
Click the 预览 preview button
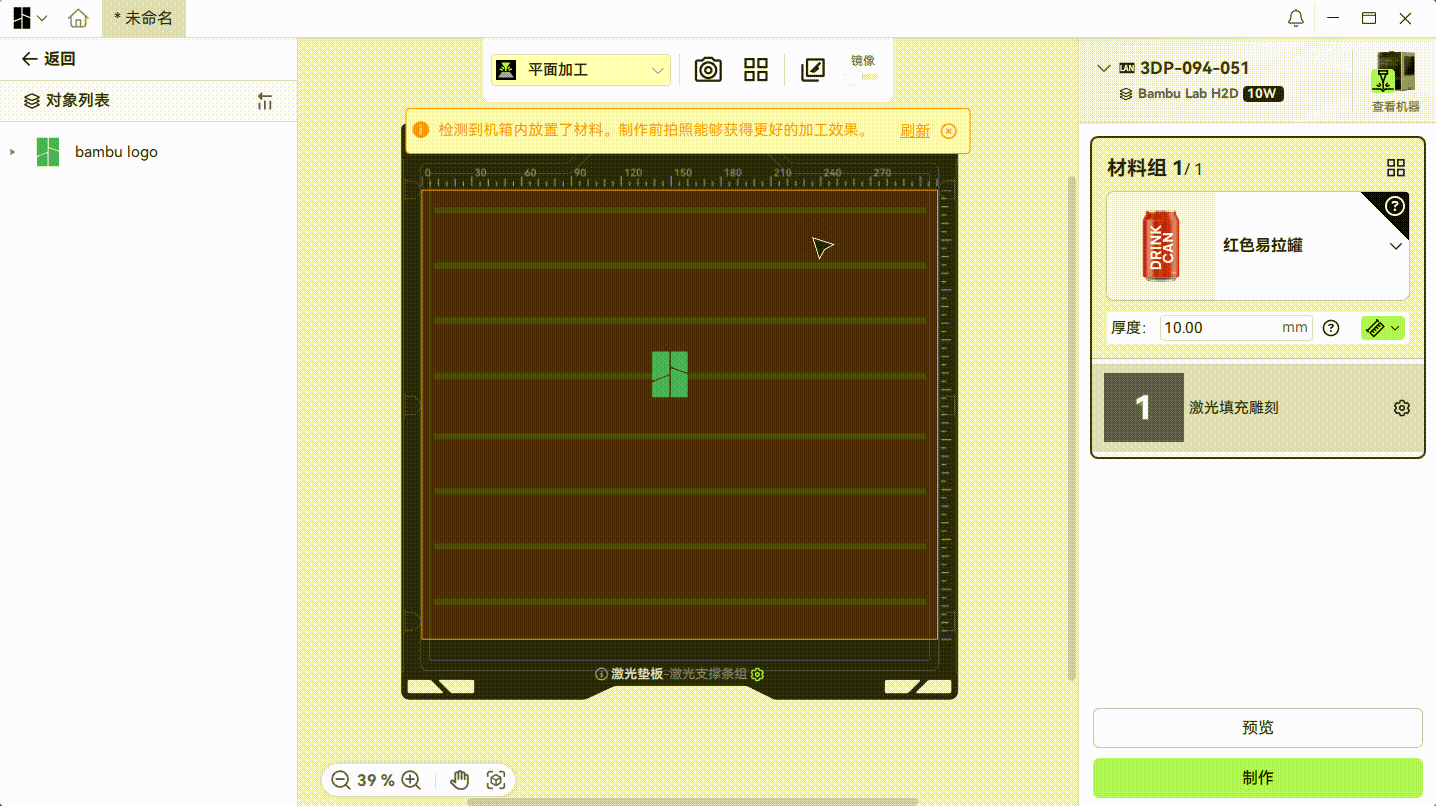[1257, 728]
